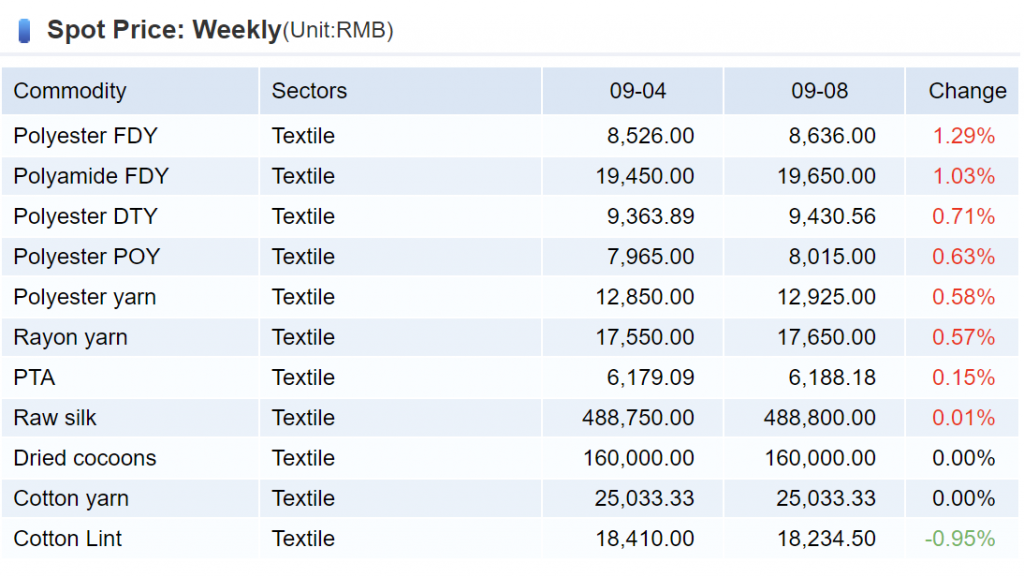Open the Polyester yarn entry
Viewport: 1024px width, 577px height.
click(84, 297)
